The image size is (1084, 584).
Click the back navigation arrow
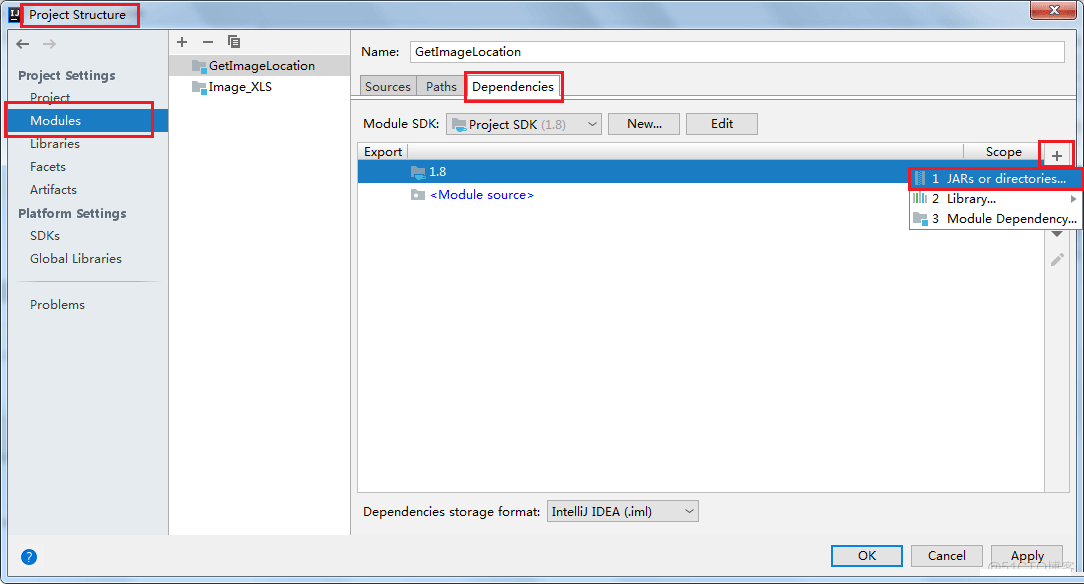coord(23,44)
